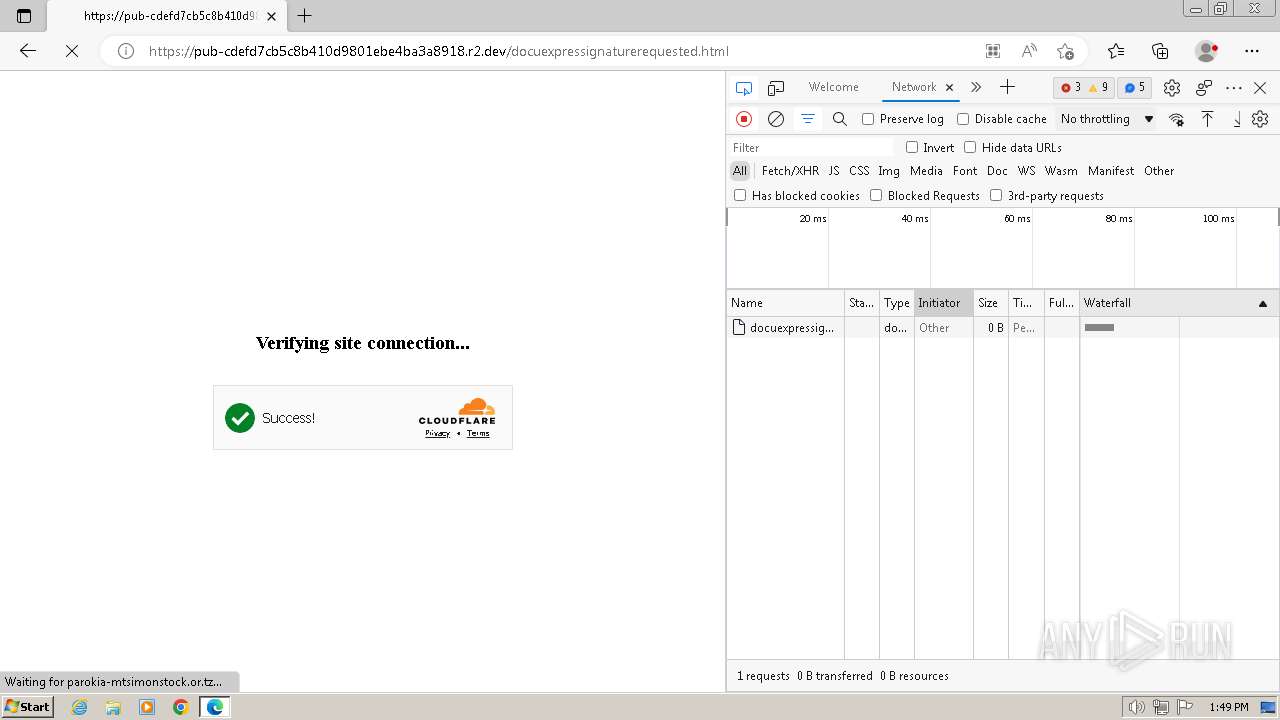Open the Windows Start menu
The height and width of the screenshot is (720, 1280).
pos(28,707)
